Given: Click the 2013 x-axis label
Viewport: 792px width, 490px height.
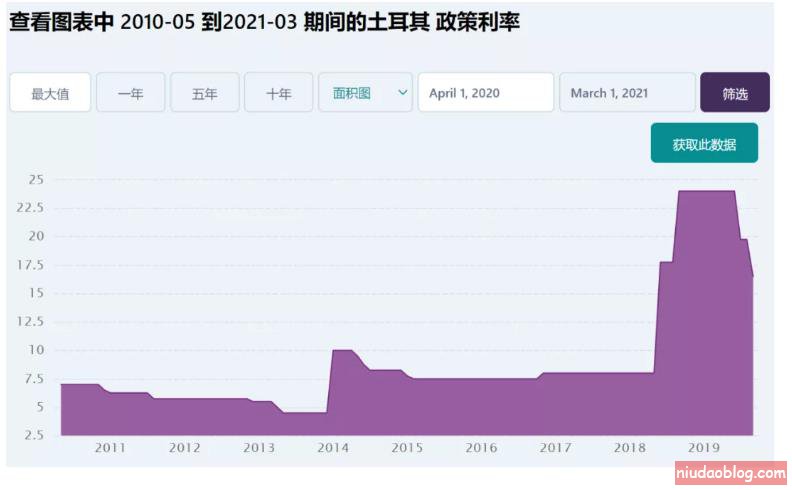Looking at the screenshot, I should [x=259, y=448].
